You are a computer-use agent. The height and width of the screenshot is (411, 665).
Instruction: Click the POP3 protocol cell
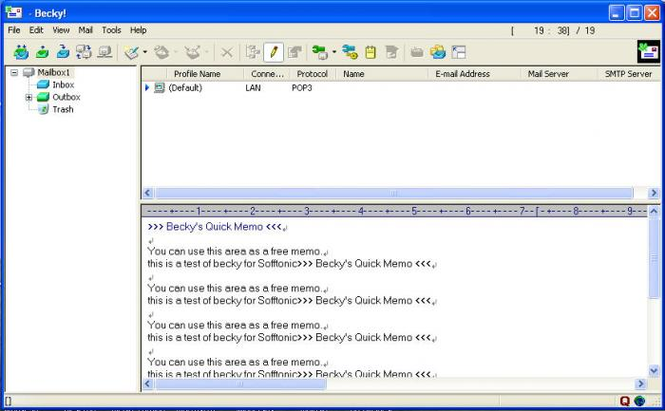[x=302, y=88]
